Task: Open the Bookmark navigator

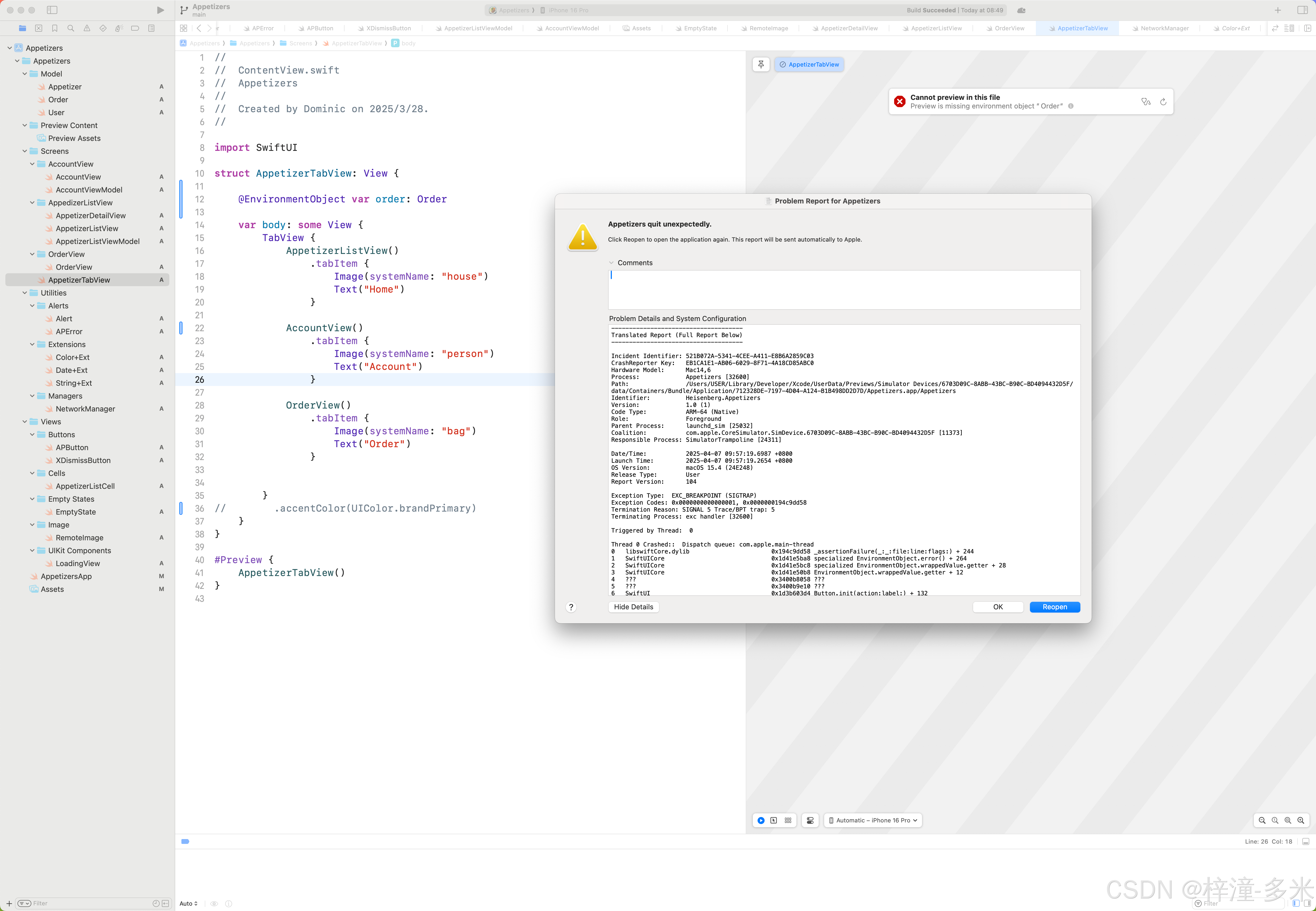Action: point(55,28)
